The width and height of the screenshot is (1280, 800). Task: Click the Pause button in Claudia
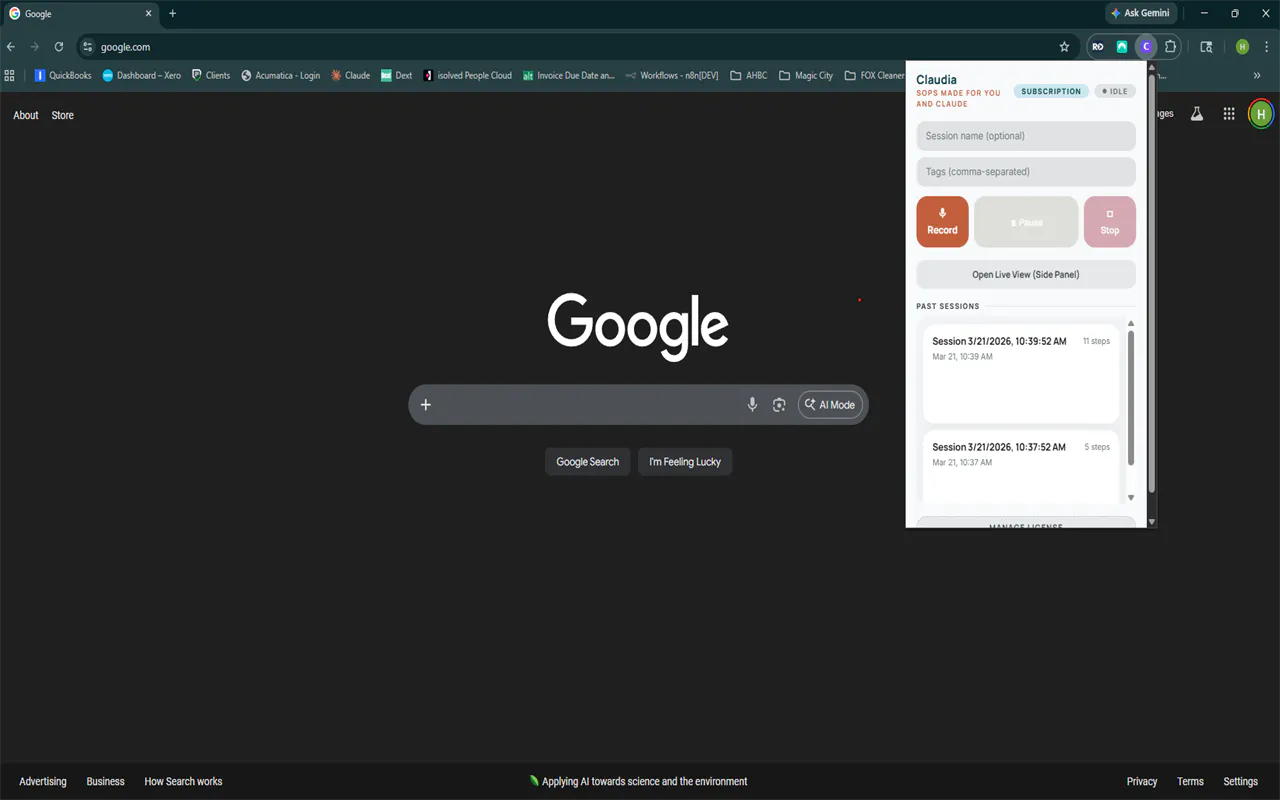1026,222
